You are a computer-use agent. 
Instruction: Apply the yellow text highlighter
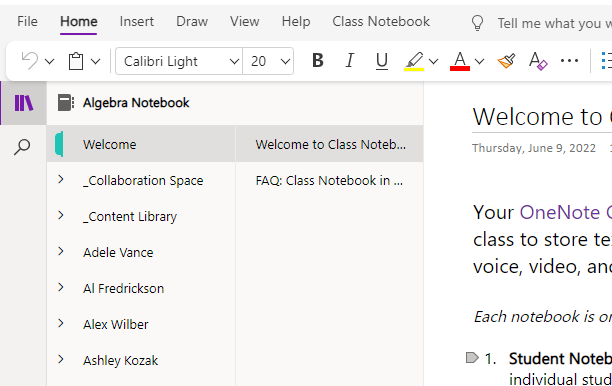click(414, 61)
